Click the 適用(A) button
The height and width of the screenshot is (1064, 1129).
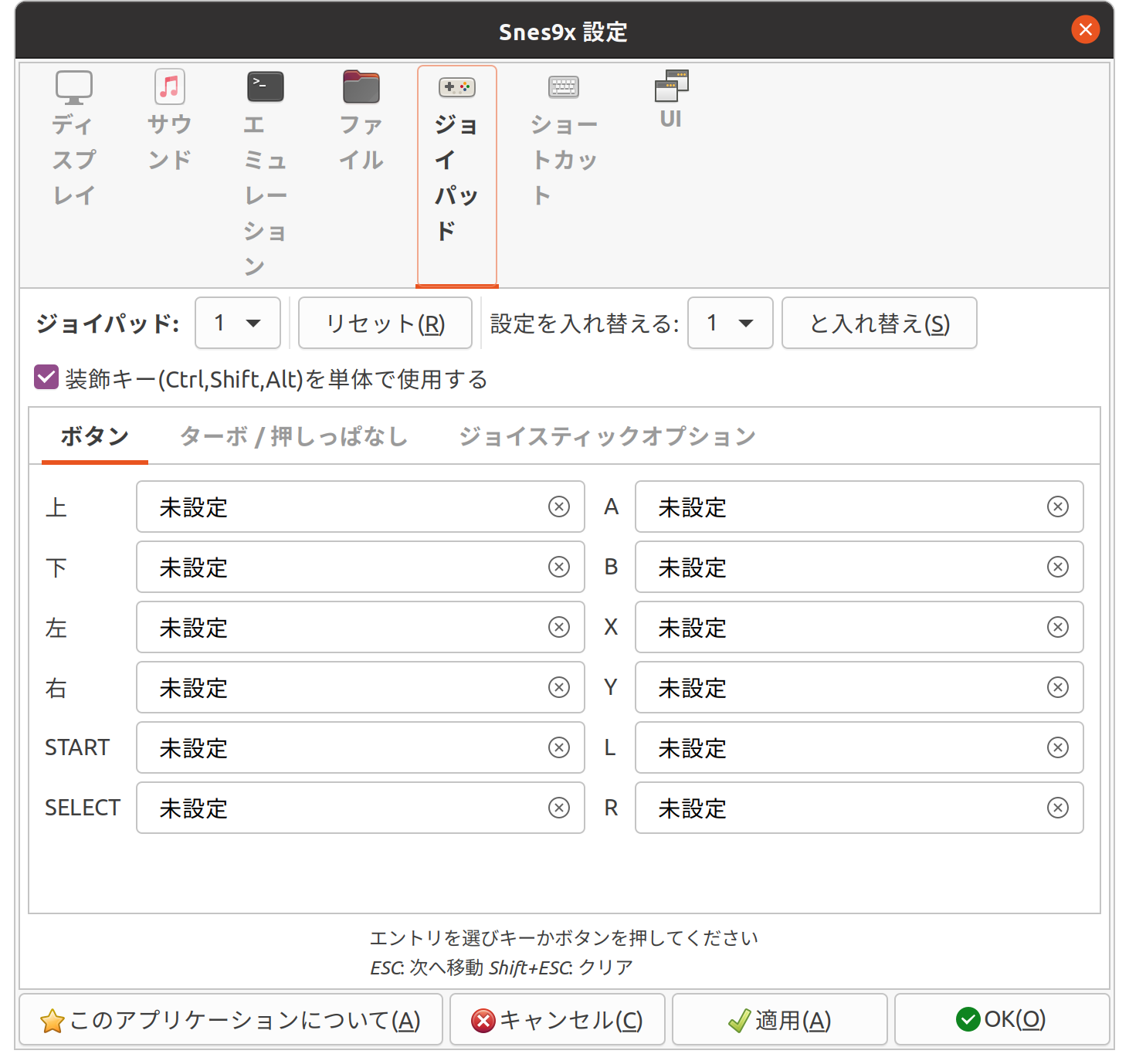(x=780, y=1020)
